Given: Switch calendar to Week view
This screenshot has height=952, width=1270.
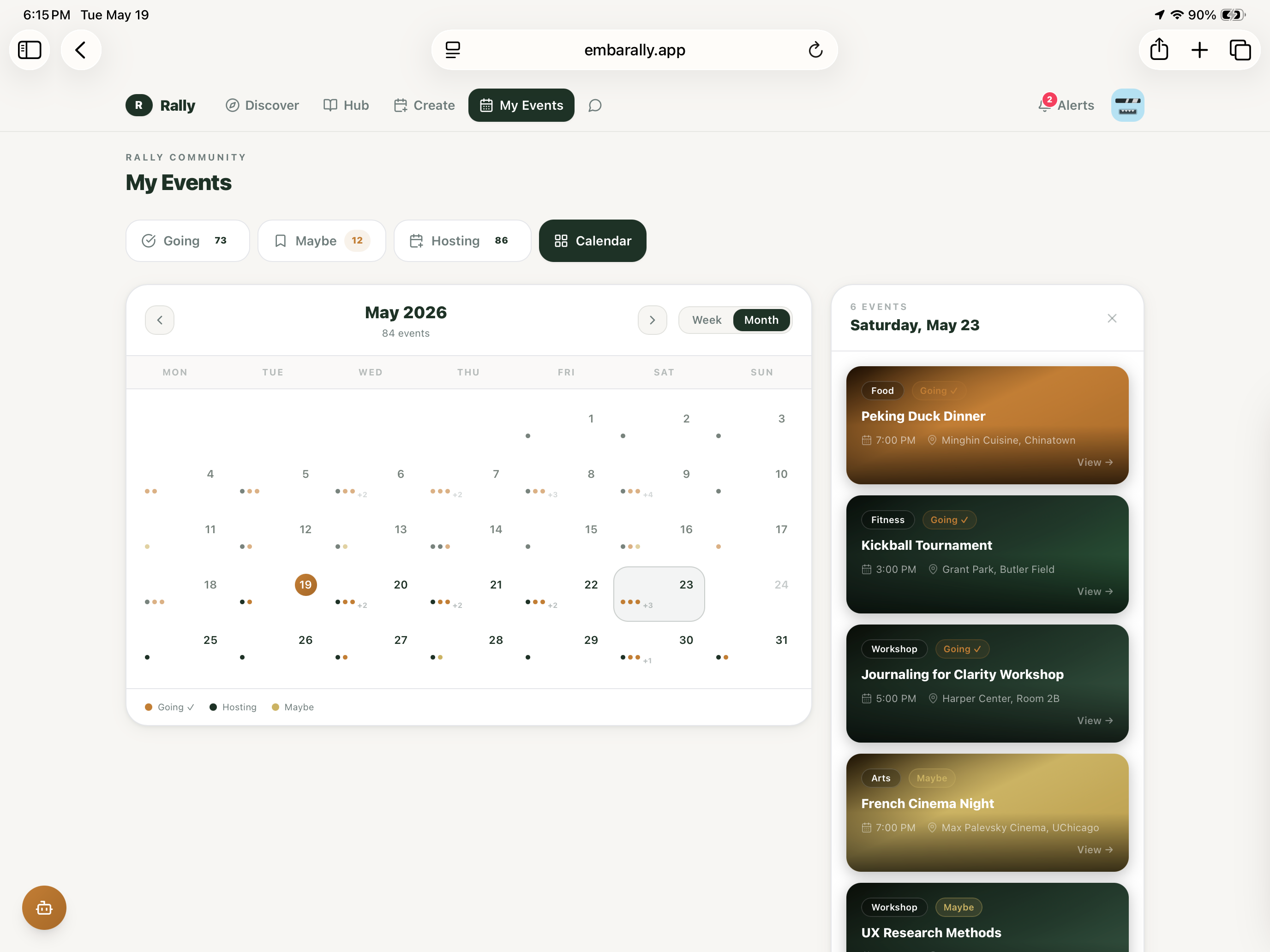Looking at the screenshot, I should pos(706,320).
